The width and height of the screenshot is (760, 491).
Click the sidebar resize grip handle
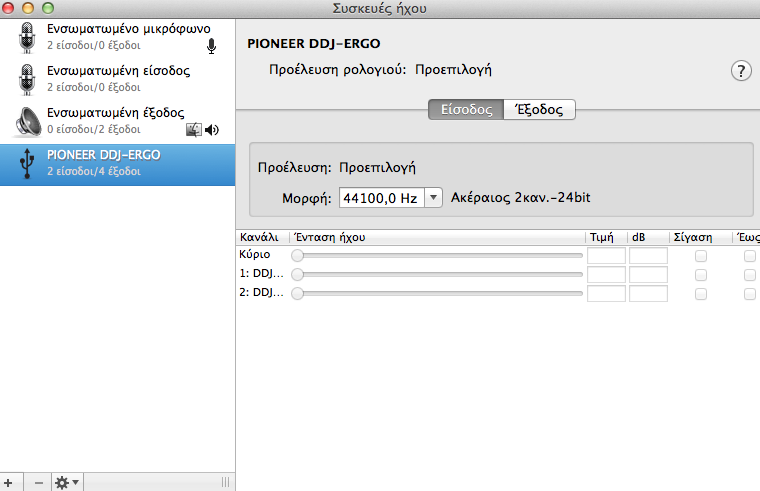pos(225,482)
